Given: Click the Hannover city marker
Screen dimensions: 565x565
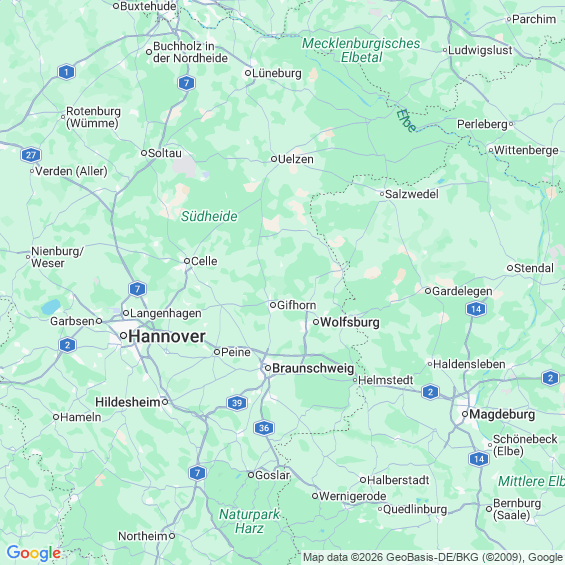Looking at the screenshot, I should pos(124,336).
